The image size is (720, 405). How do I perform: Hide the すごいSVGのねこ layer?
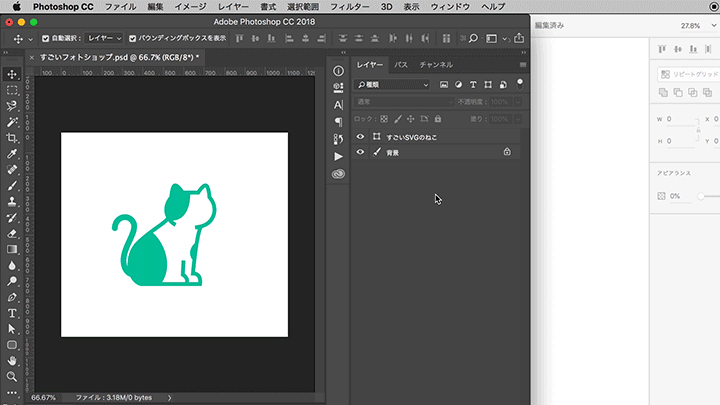pos(360,136)
